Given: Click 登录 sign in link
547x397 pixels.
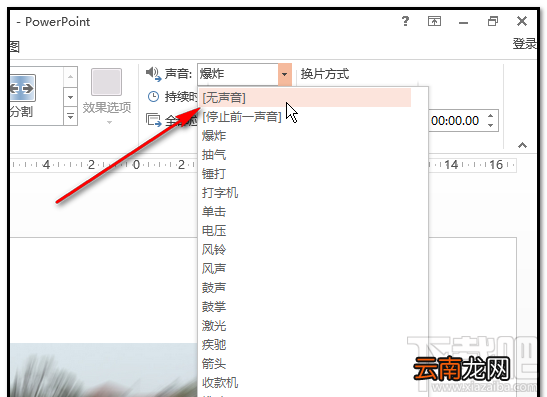Looking at the screenshot, I should point(524,44).
